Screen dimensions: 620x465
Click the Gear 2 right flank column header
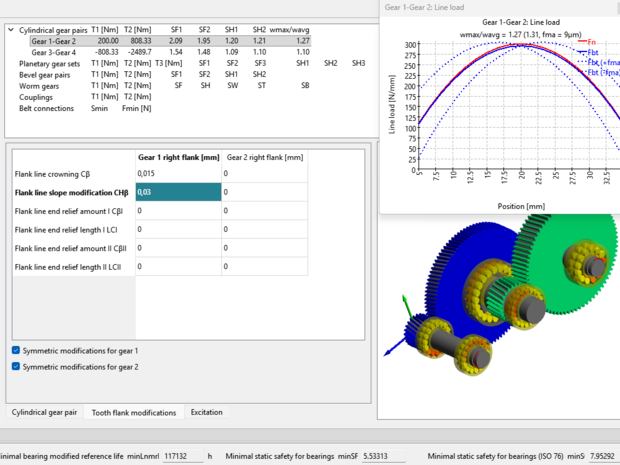coord(264,157)
